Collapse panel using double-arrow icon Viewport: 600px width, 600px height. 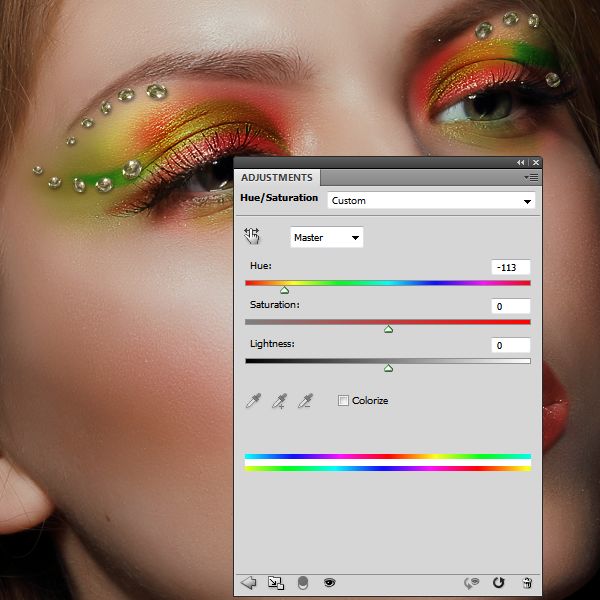point(521,162)
